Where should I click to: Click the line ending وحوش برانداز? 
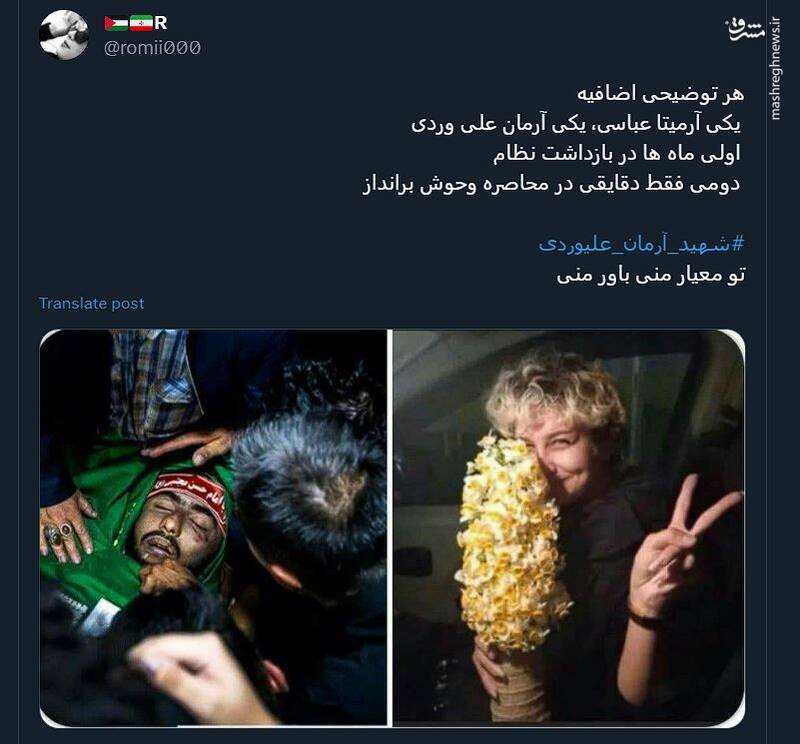[x=551, y=184]
